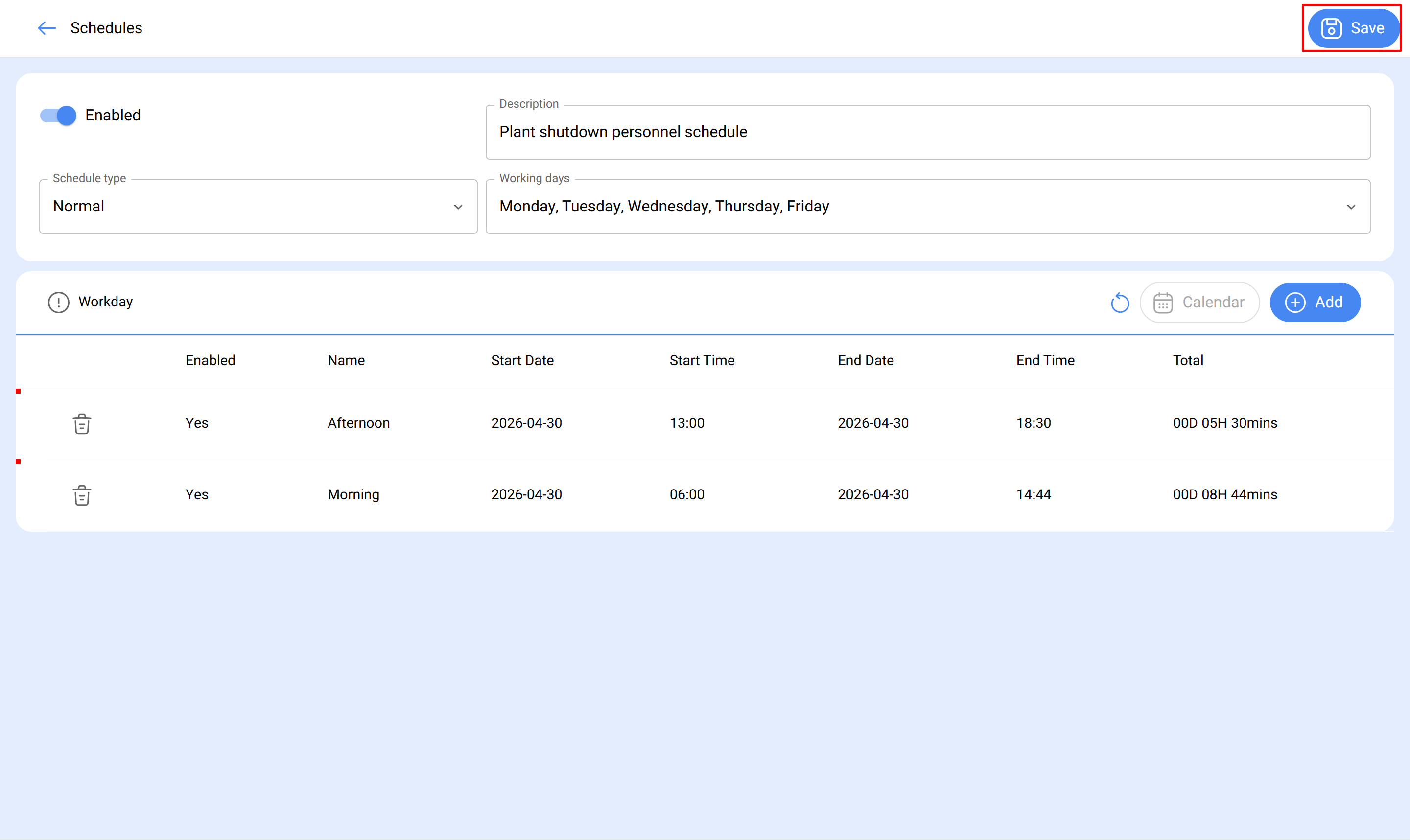
Task: Sort by the Name column header
Action: click(x=346, y=361)
